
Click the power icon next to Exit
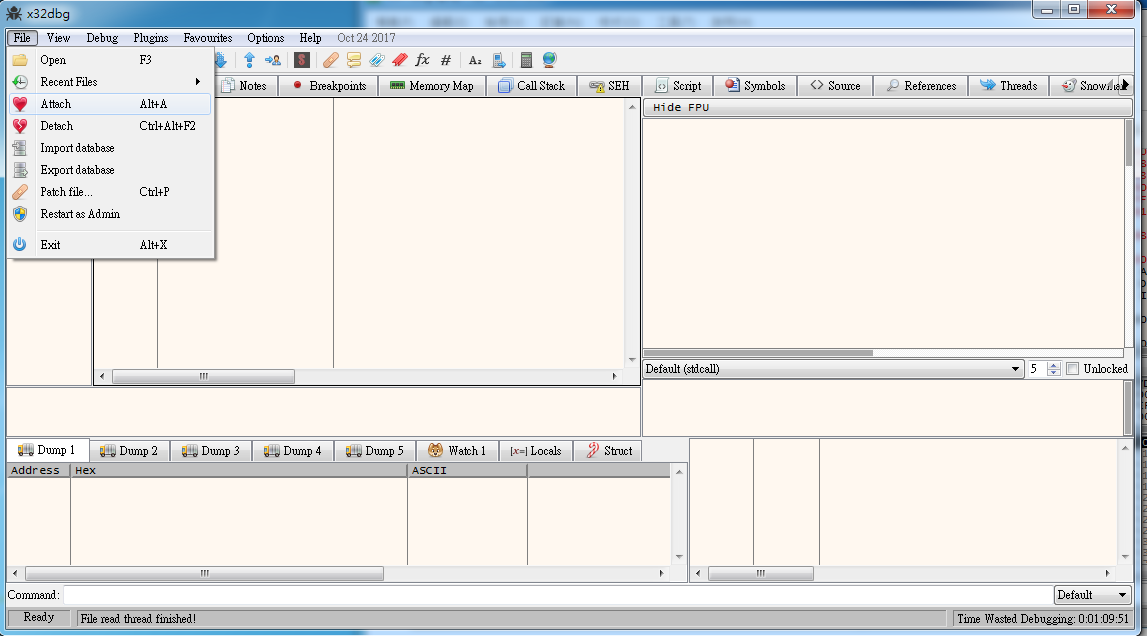(x=20, y=244)
